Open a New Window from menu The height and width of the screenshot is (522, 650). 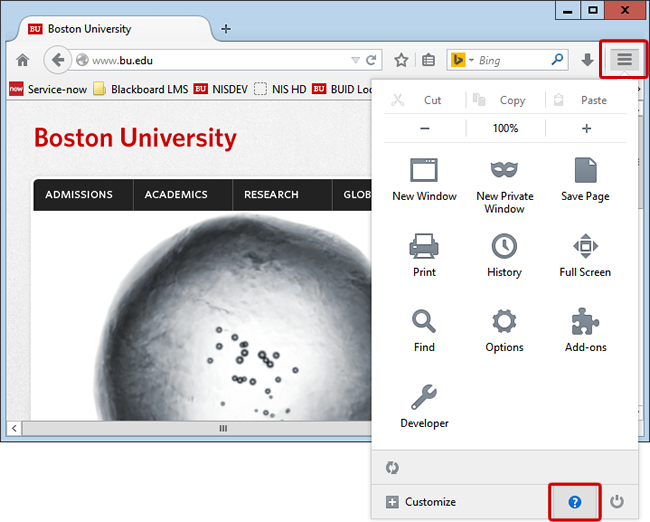[424, 180]
